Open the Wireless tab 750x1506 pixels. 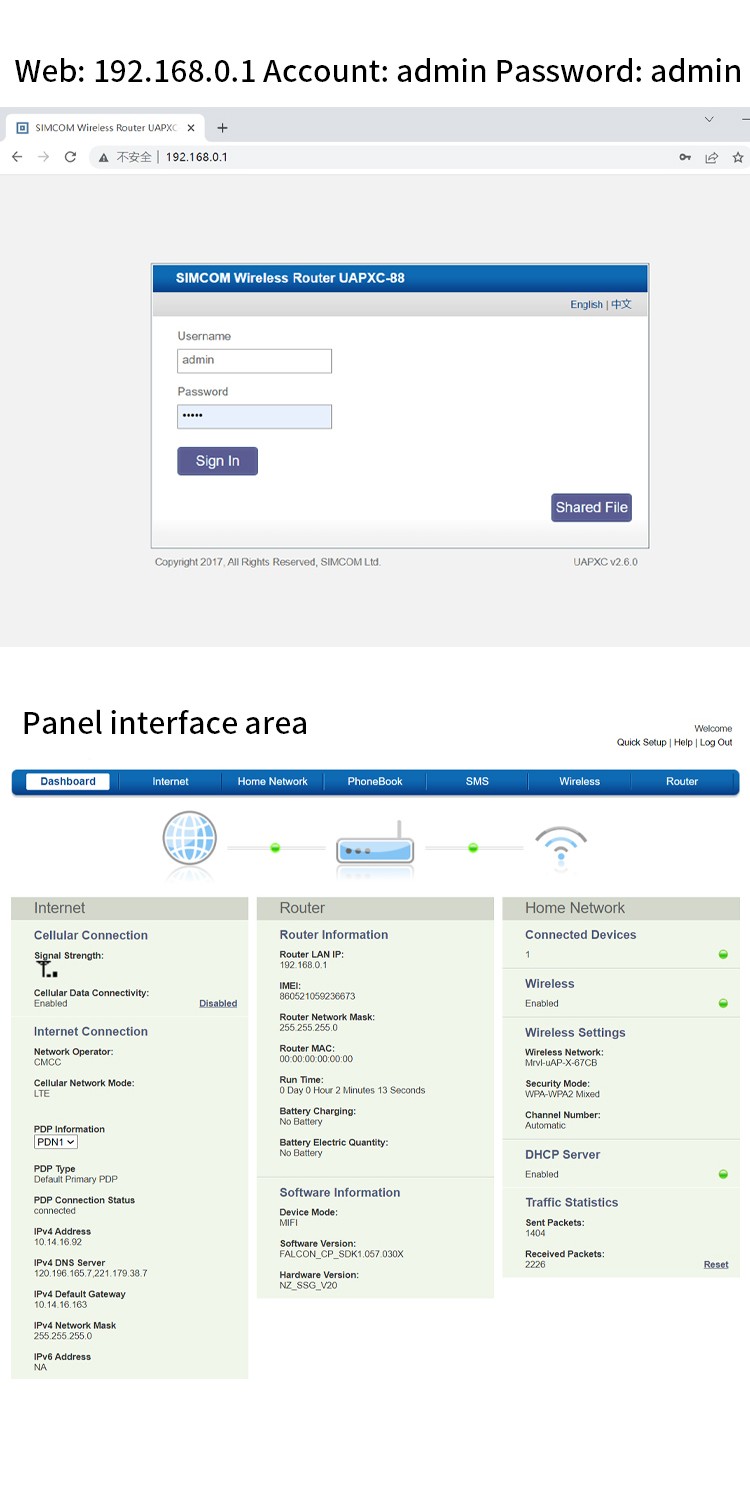pyautogui.click(x=579, y=782)
